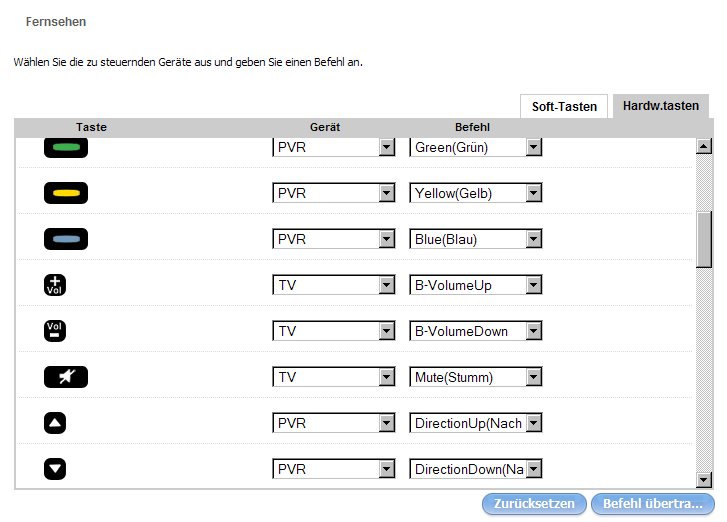The width and height of the screenshot is (727, 522).
Task: Expand the B-VolumeUp command dropdown
Action: [x=533, y=286]
